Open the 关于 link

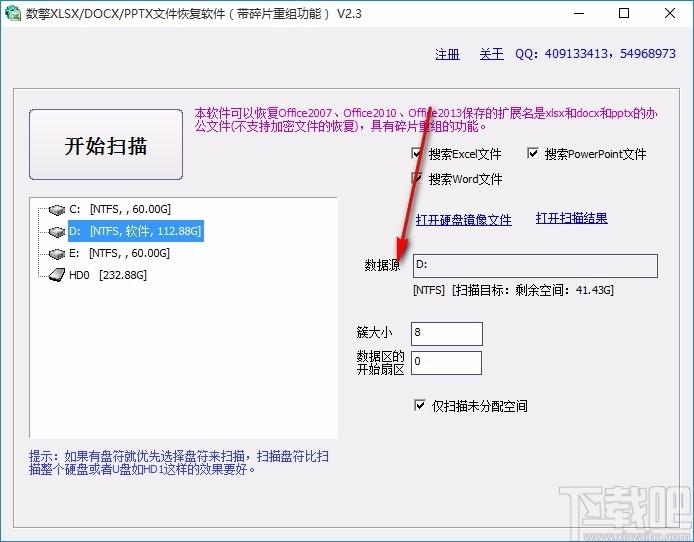point(492,54)
